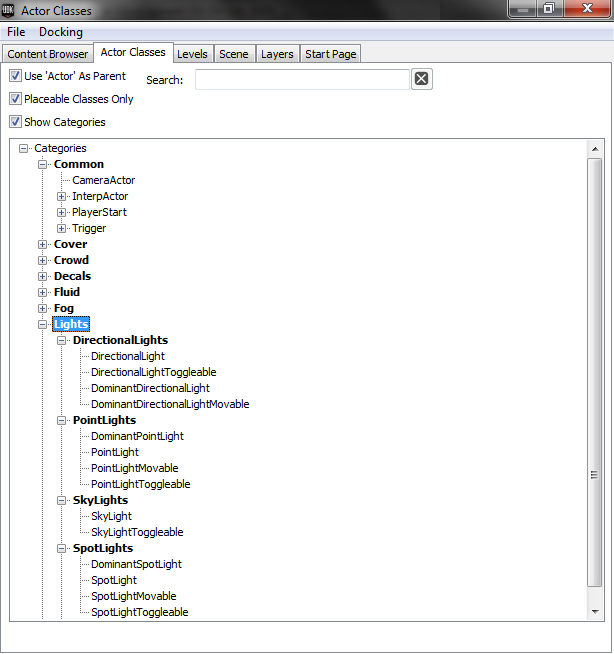Expand the Fog category node
This screenshot has width=614, height=654.
point(43,309)
